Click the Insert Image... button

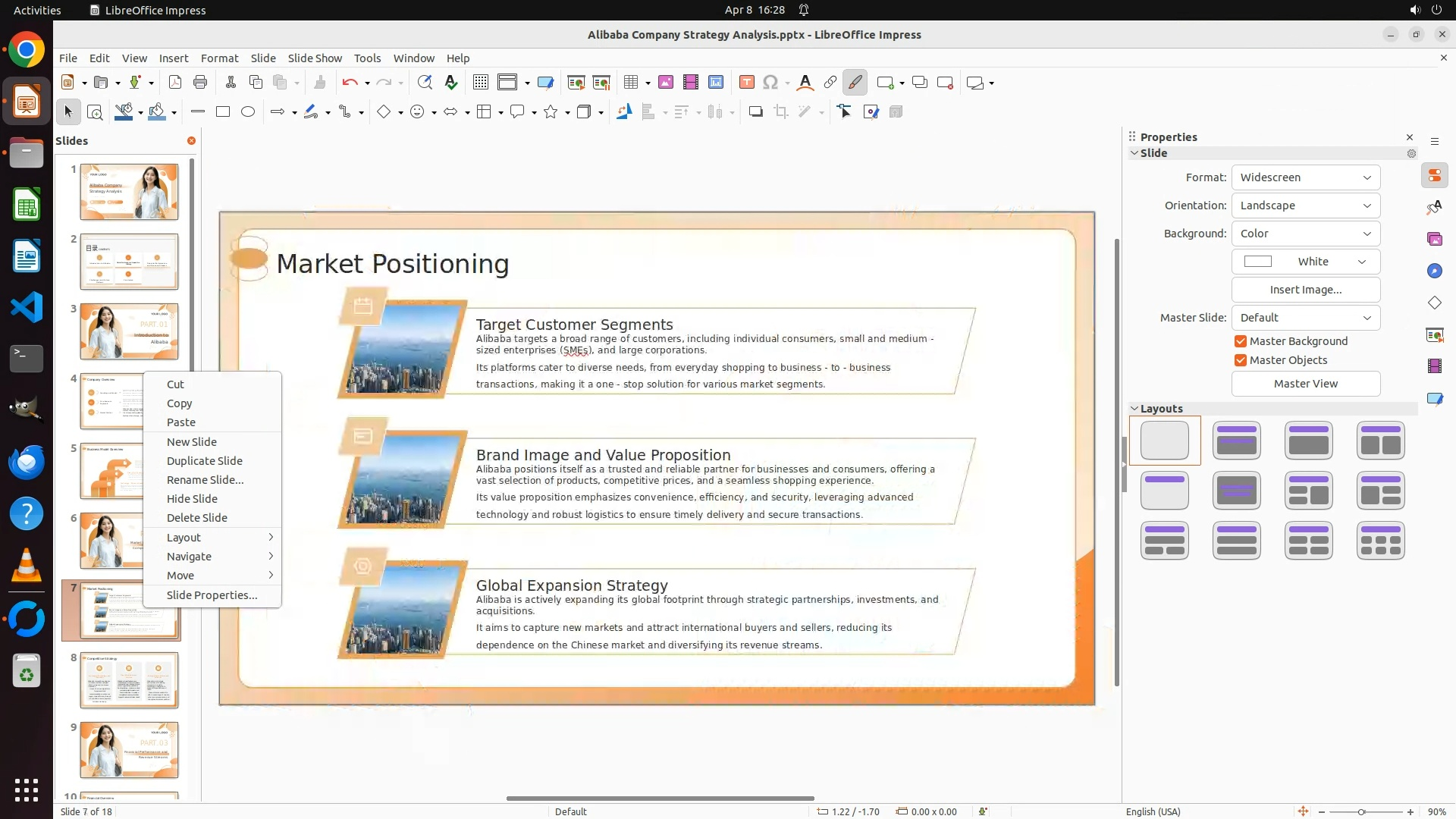coord(1305,290)
